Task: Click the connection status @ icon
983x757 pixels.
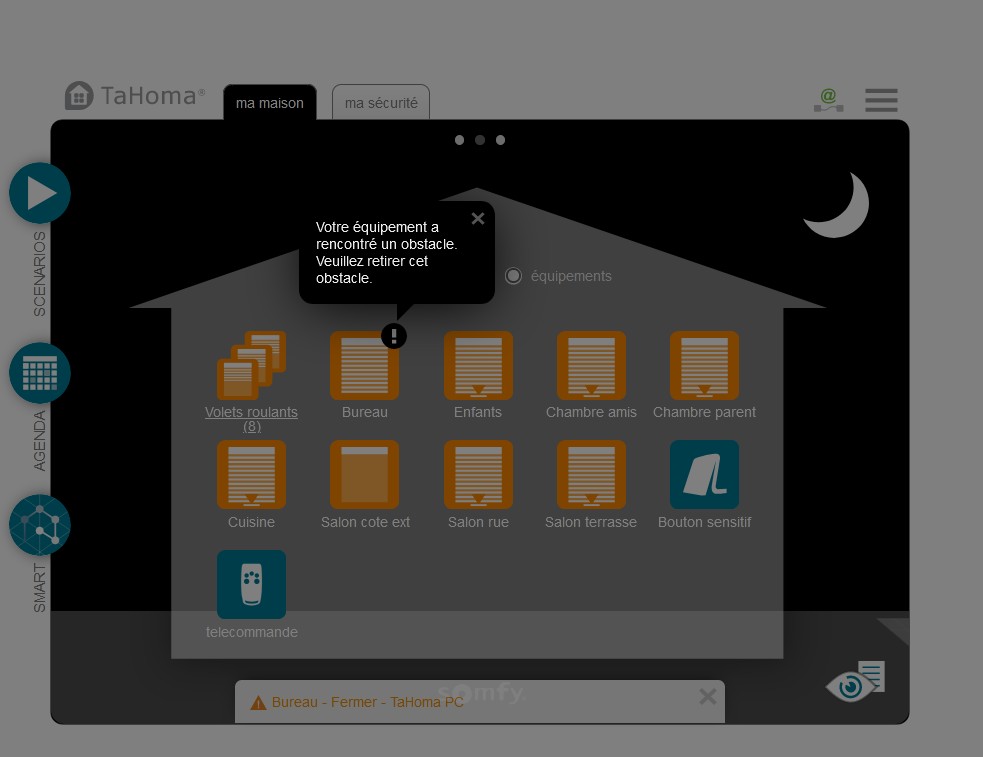Action: (x=828, y=100)
